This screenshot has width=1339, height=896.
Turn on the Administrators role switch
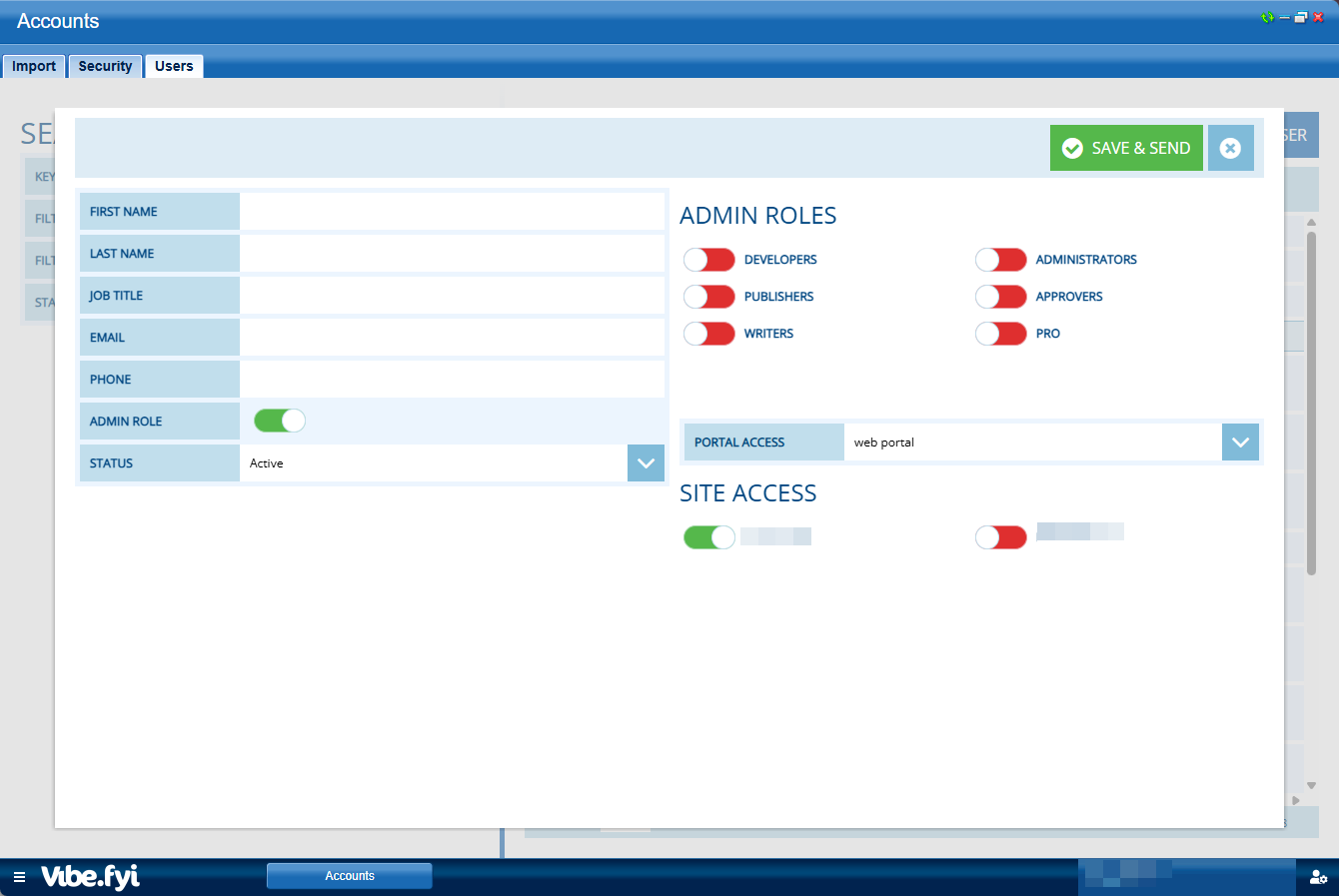(x=1001, y=260)
